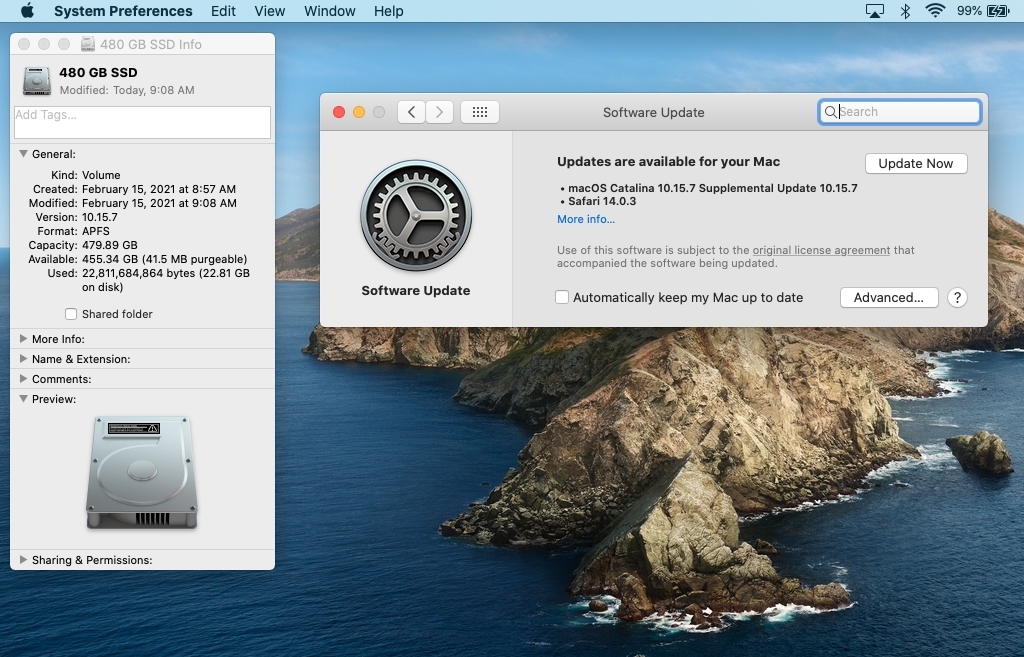Click the AirPlay display icon in menu bar
The image size is (1024, 657).
click(x=874, y=11)
